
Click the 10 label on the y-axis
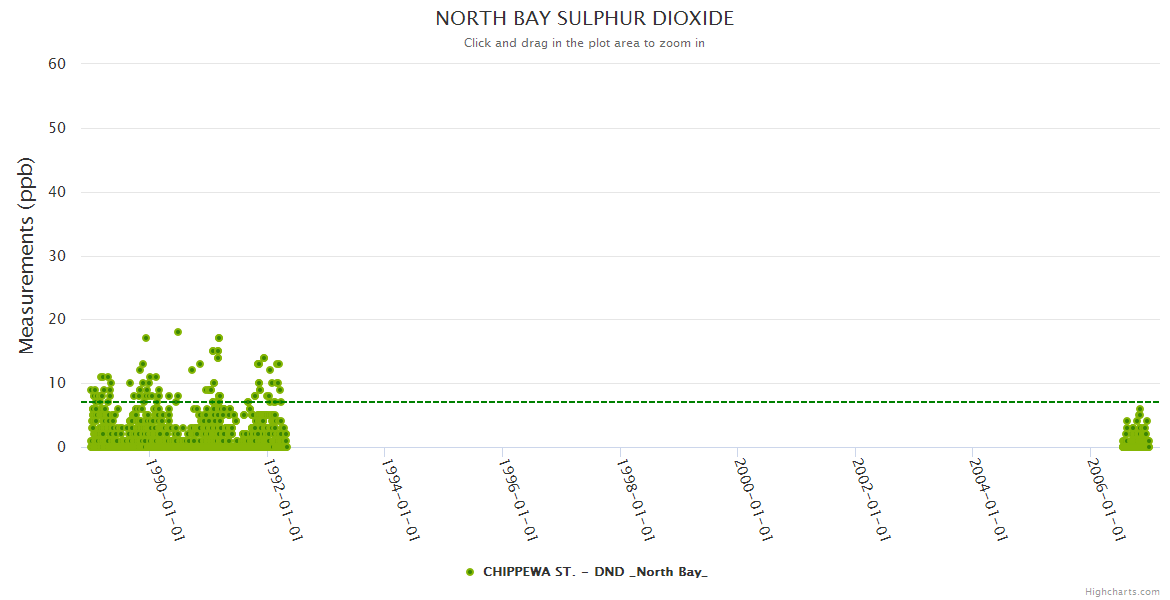click(x=57, y=383)
